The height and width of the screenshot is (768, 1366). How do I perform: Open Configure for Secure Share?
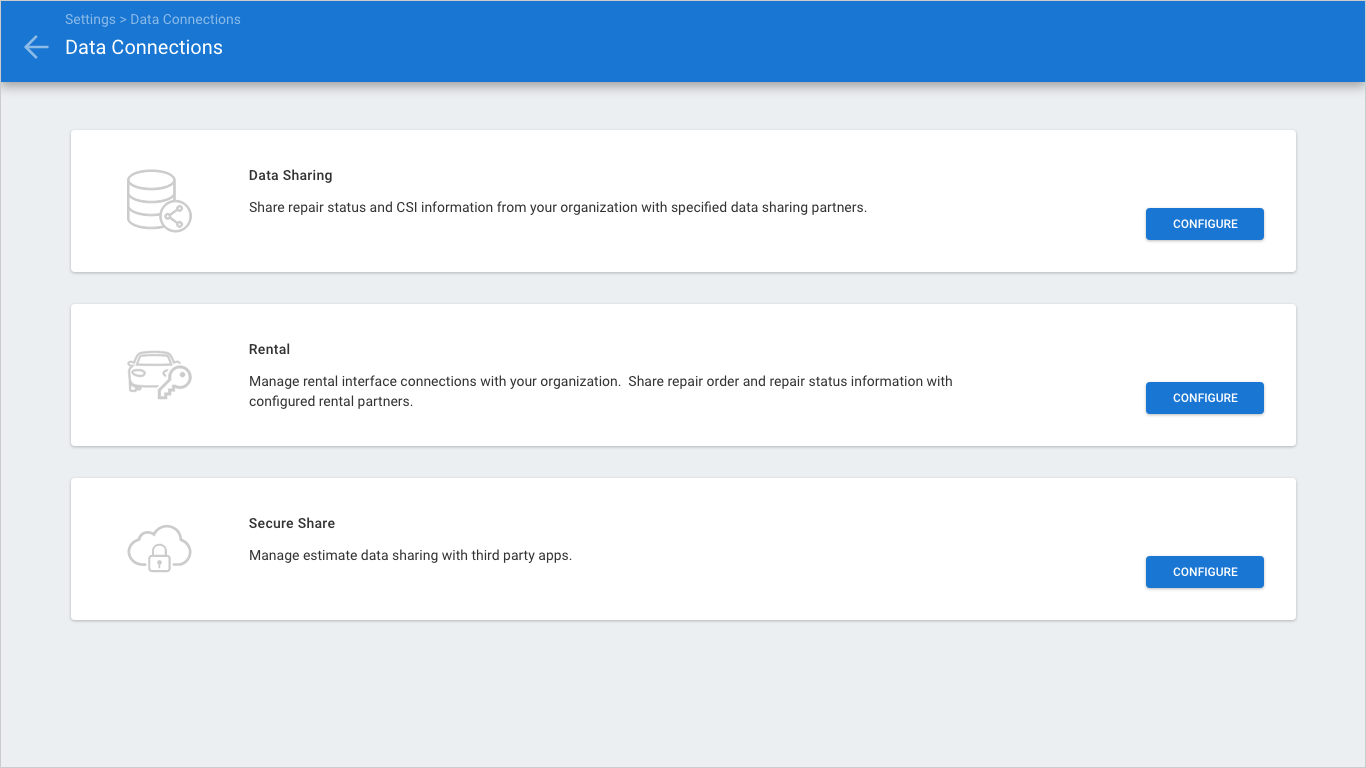pyautogui.click(x=1204, y=572)
